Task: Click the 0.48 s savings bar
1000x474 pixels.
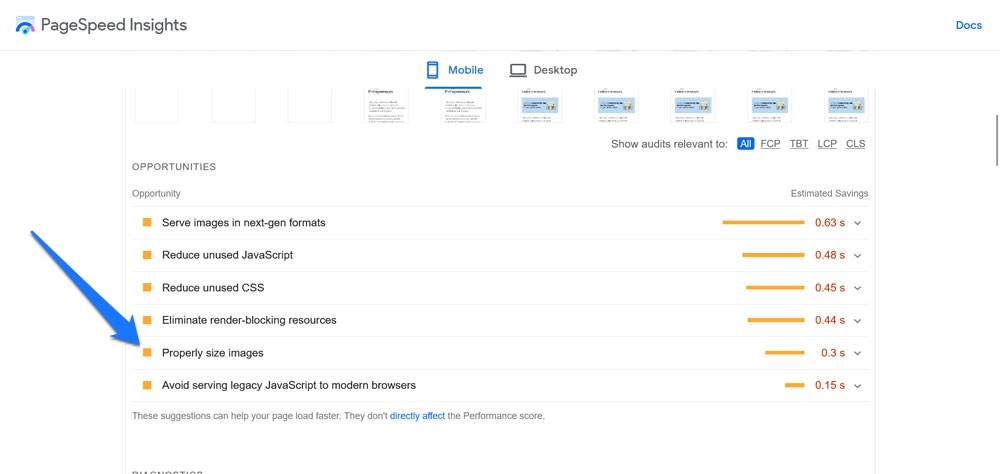Action: [774, 255]
